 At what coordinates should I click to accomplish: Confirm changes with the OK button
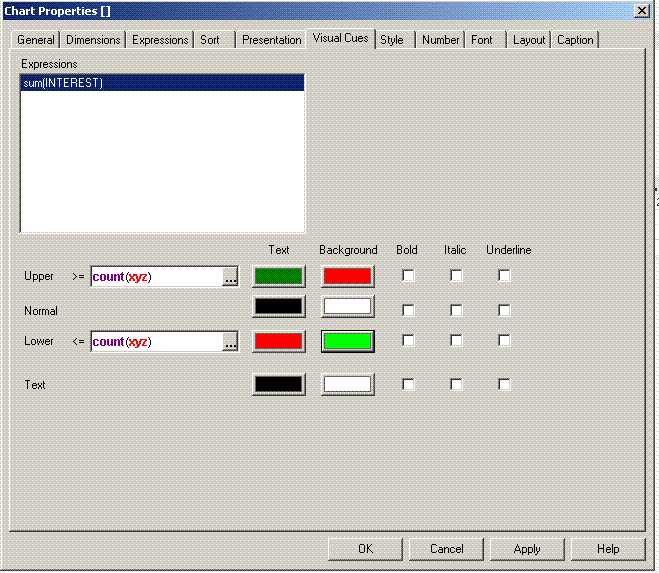(x=365, y=549)
